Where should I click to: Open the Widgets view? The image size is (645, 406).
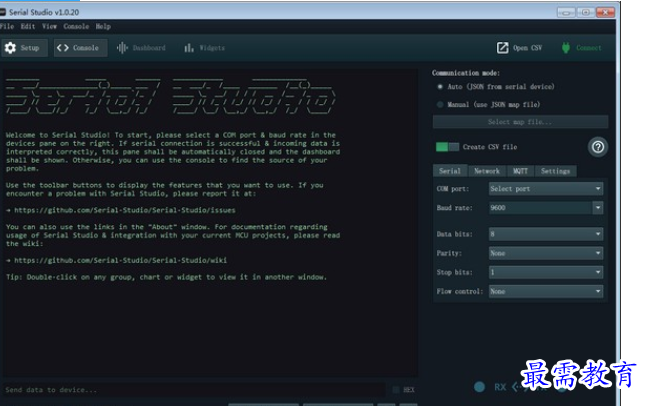204,48
